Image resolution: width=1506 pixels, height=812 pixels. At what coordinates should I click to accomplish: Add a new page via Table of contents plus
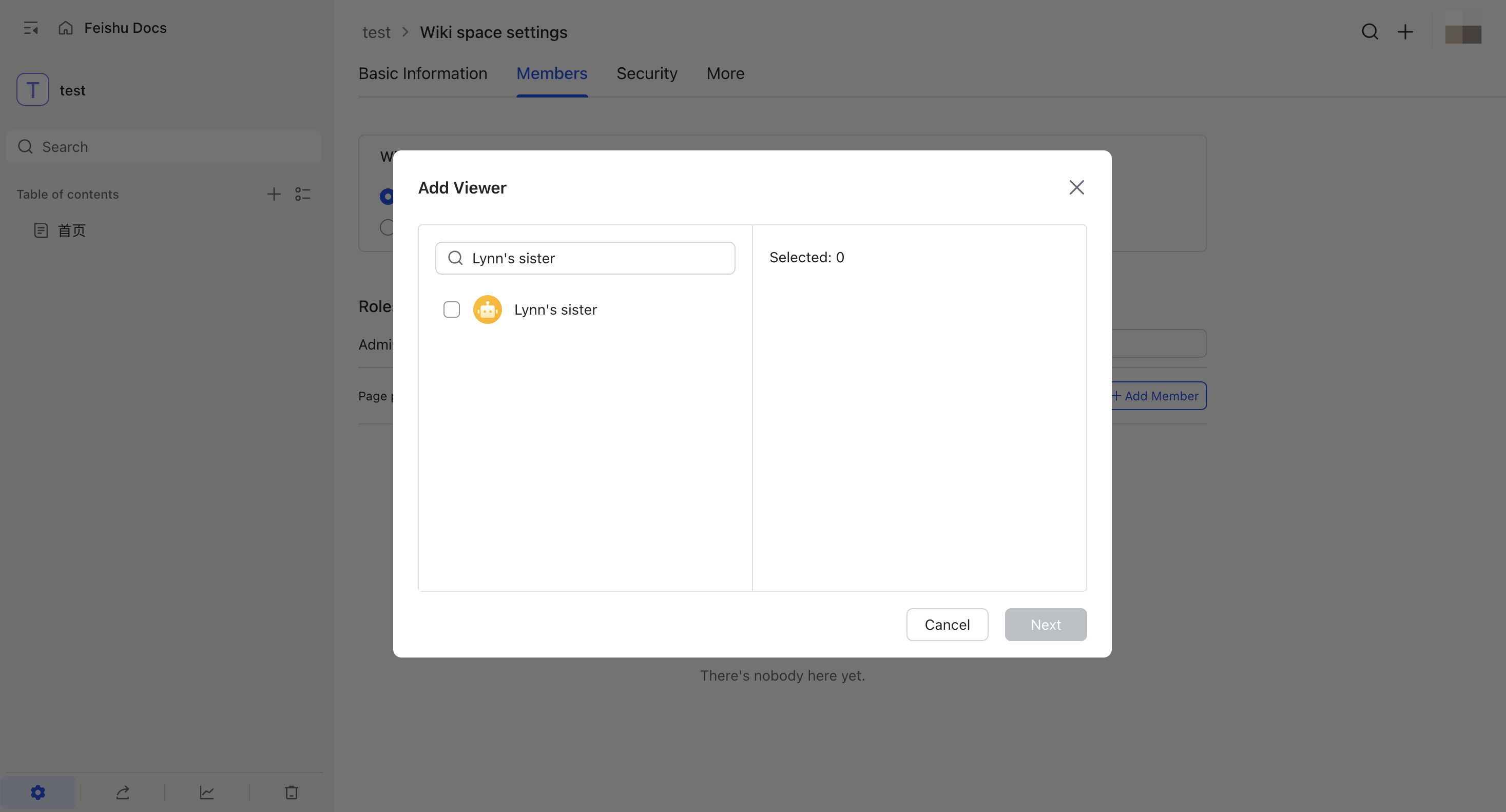click(x=274, y=194)
